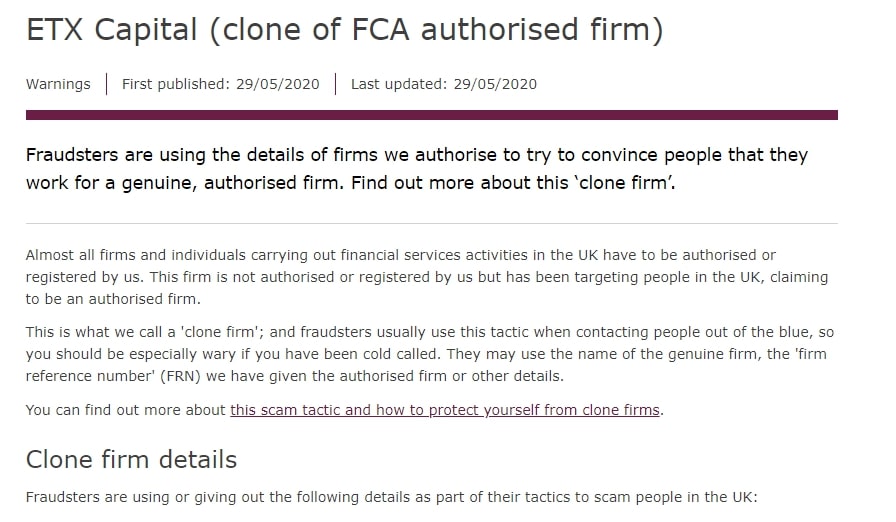This screenshot has height=522, width=896.
Task: Click the vertical divider before "Last updated"
Action: pos(336,84)
